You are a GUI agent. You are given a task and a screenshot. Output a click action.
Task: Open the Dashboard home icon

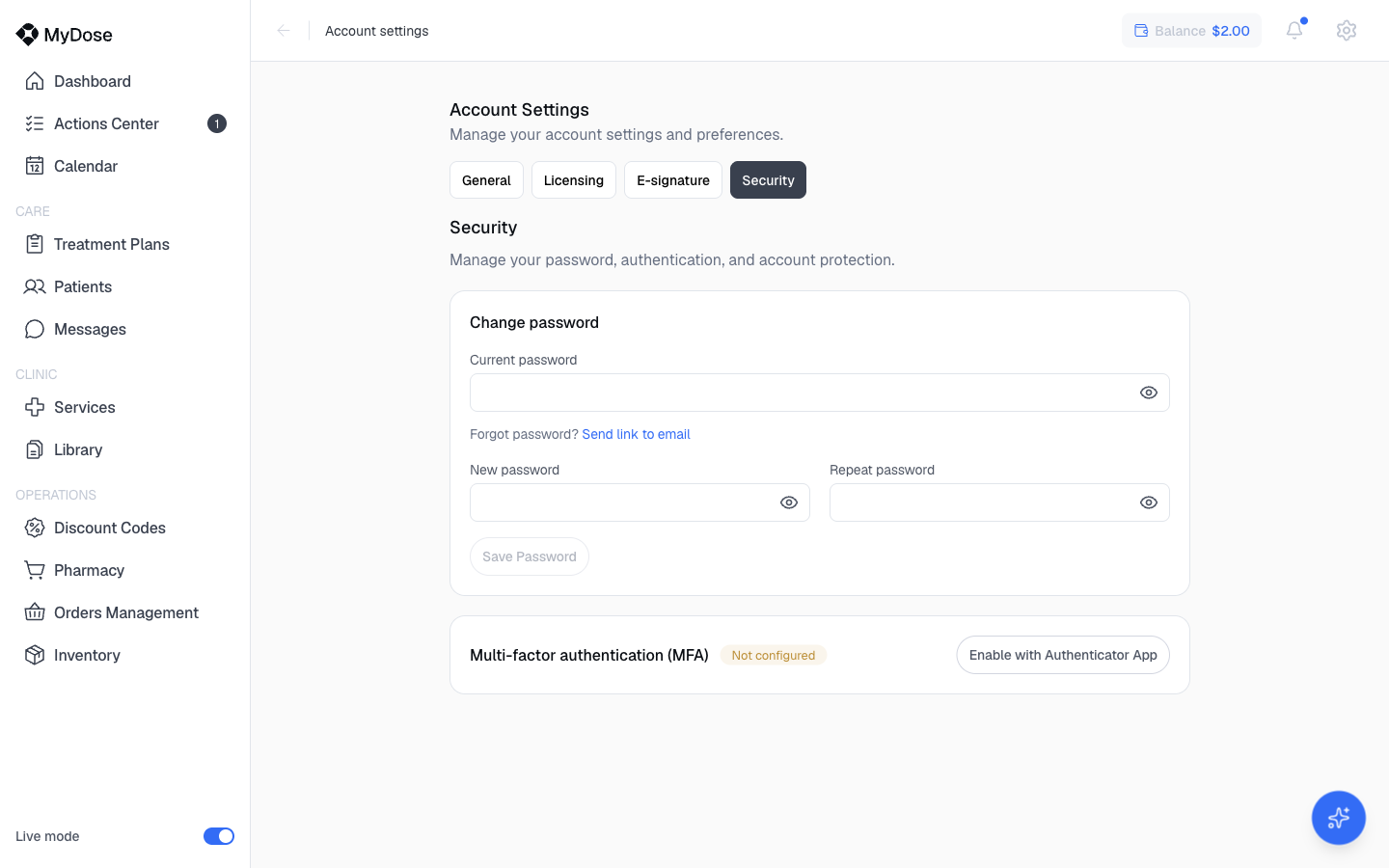click(35, 81)
